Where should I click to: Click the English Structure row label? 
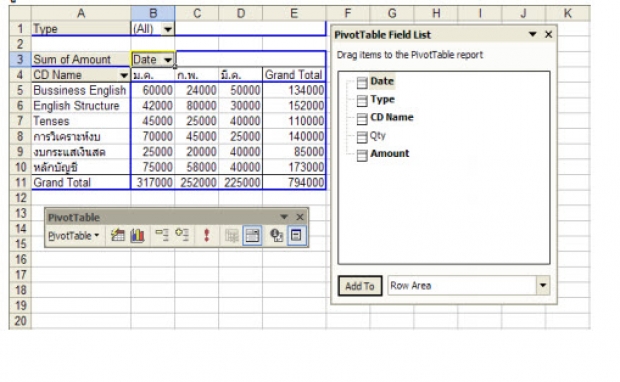click(81, 106)
